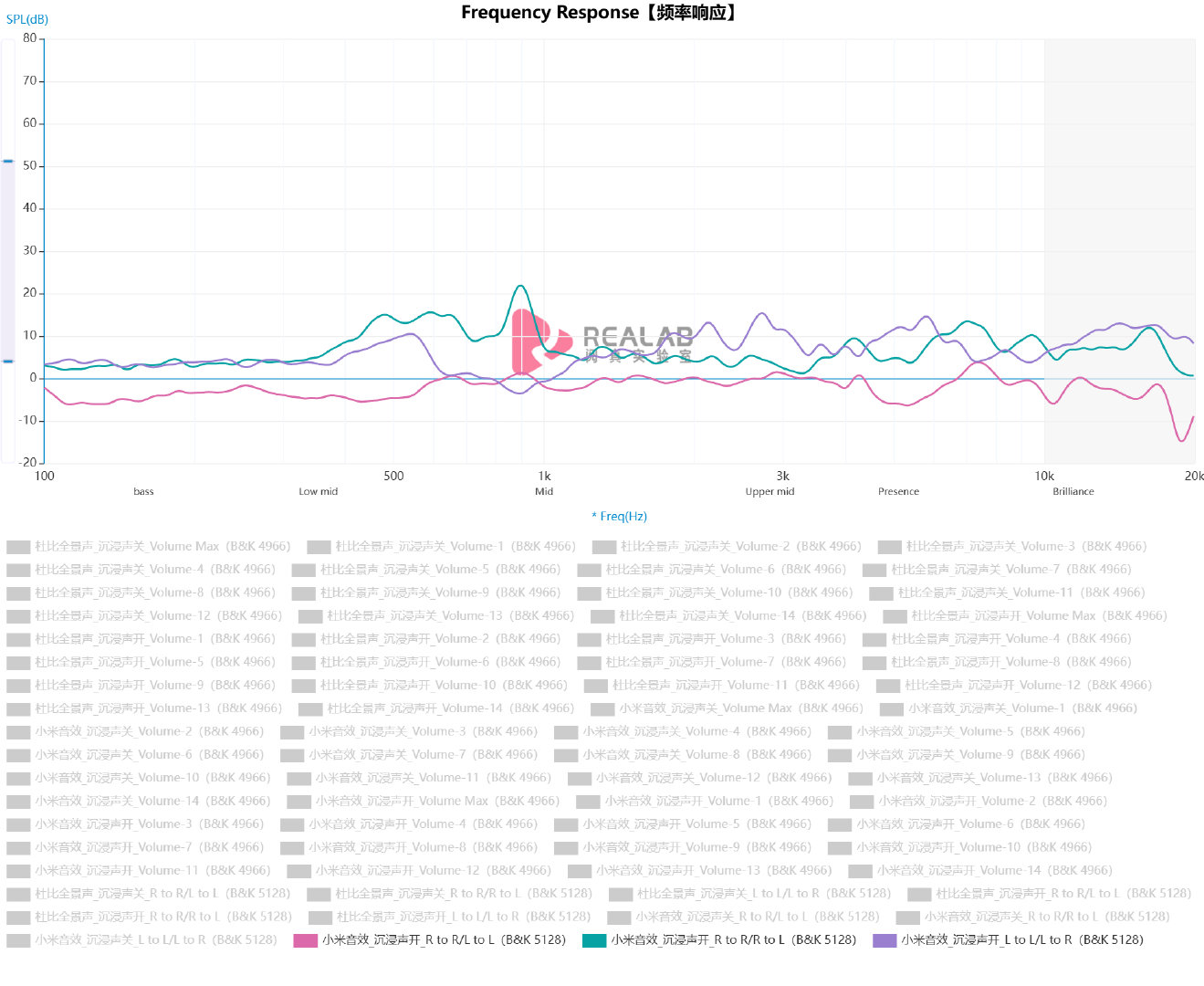Click the pink swatch for 小米音效_沉浸声开_R to R/L to L
Viewport: 1204px width, 986px height.
(305, 940)
